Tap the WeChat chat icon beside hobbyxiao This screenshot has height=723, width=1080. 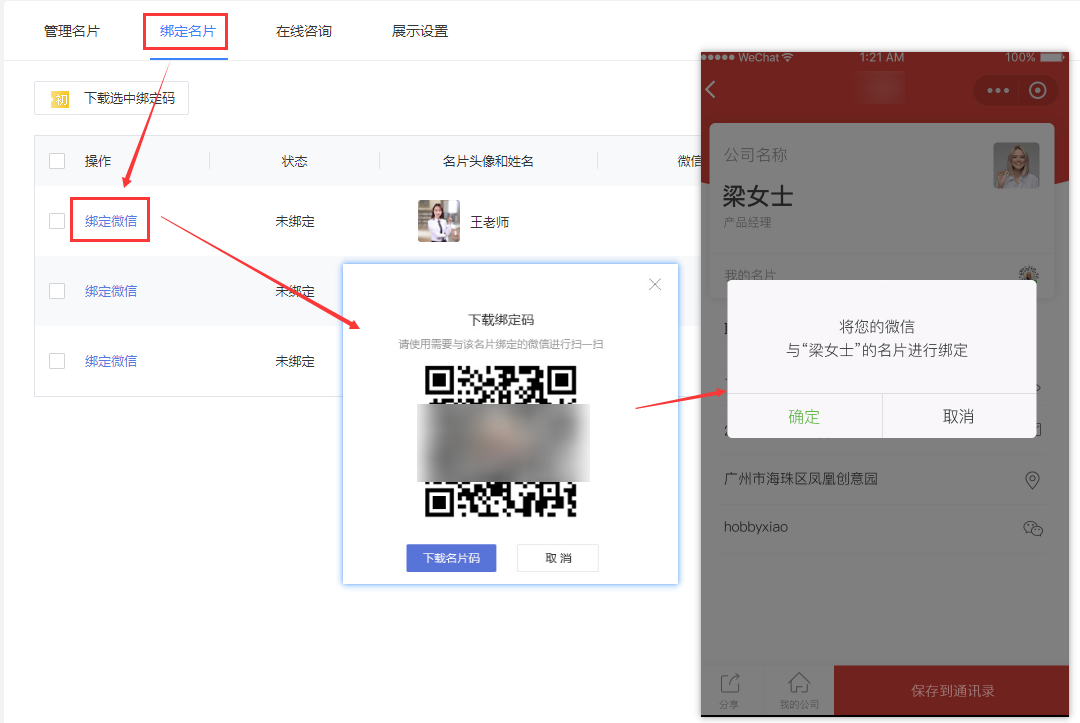1032,528
